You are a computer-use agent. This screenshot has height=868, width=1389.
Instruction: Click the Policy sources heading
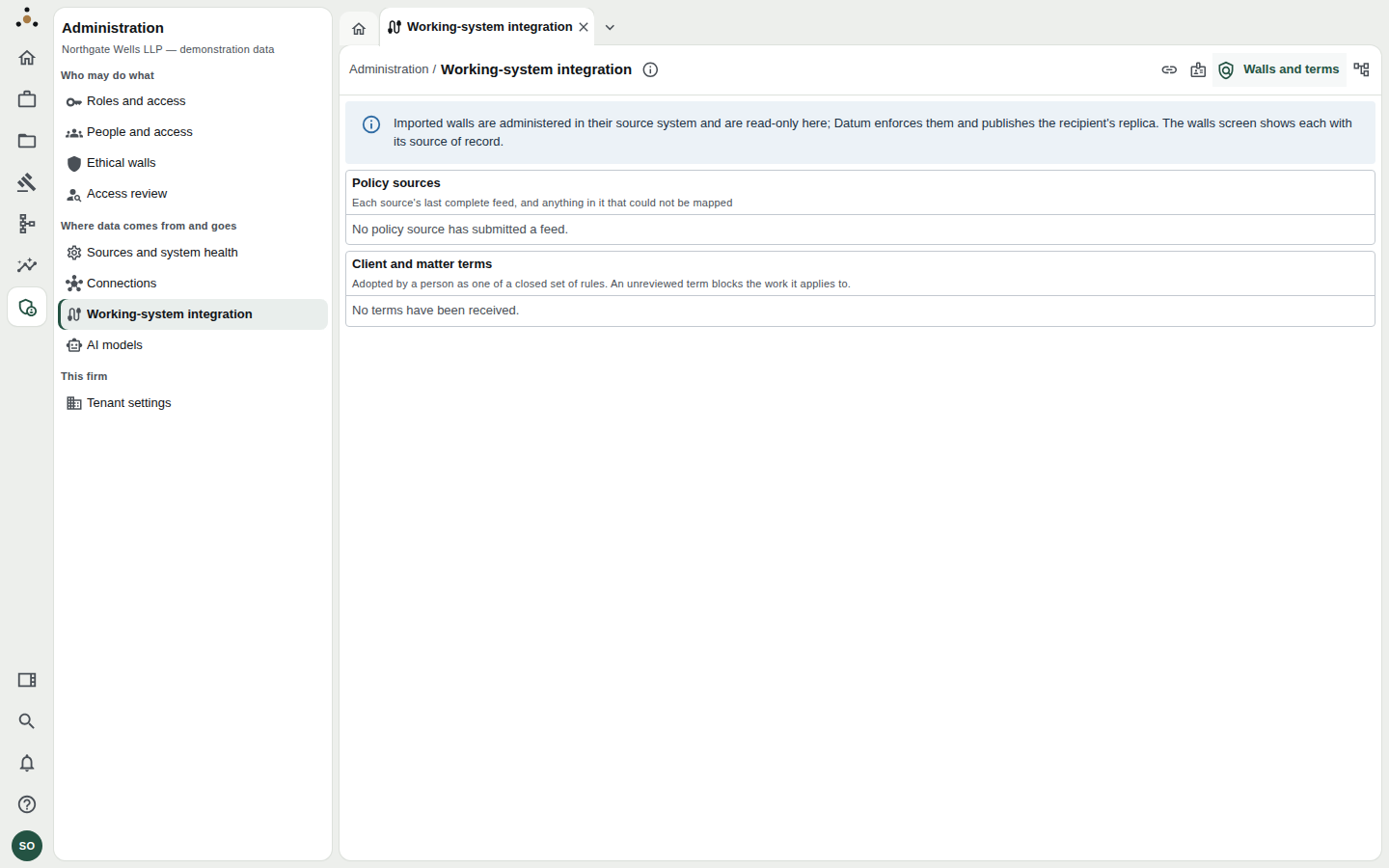pyautogui.click(x=396, y=183)
